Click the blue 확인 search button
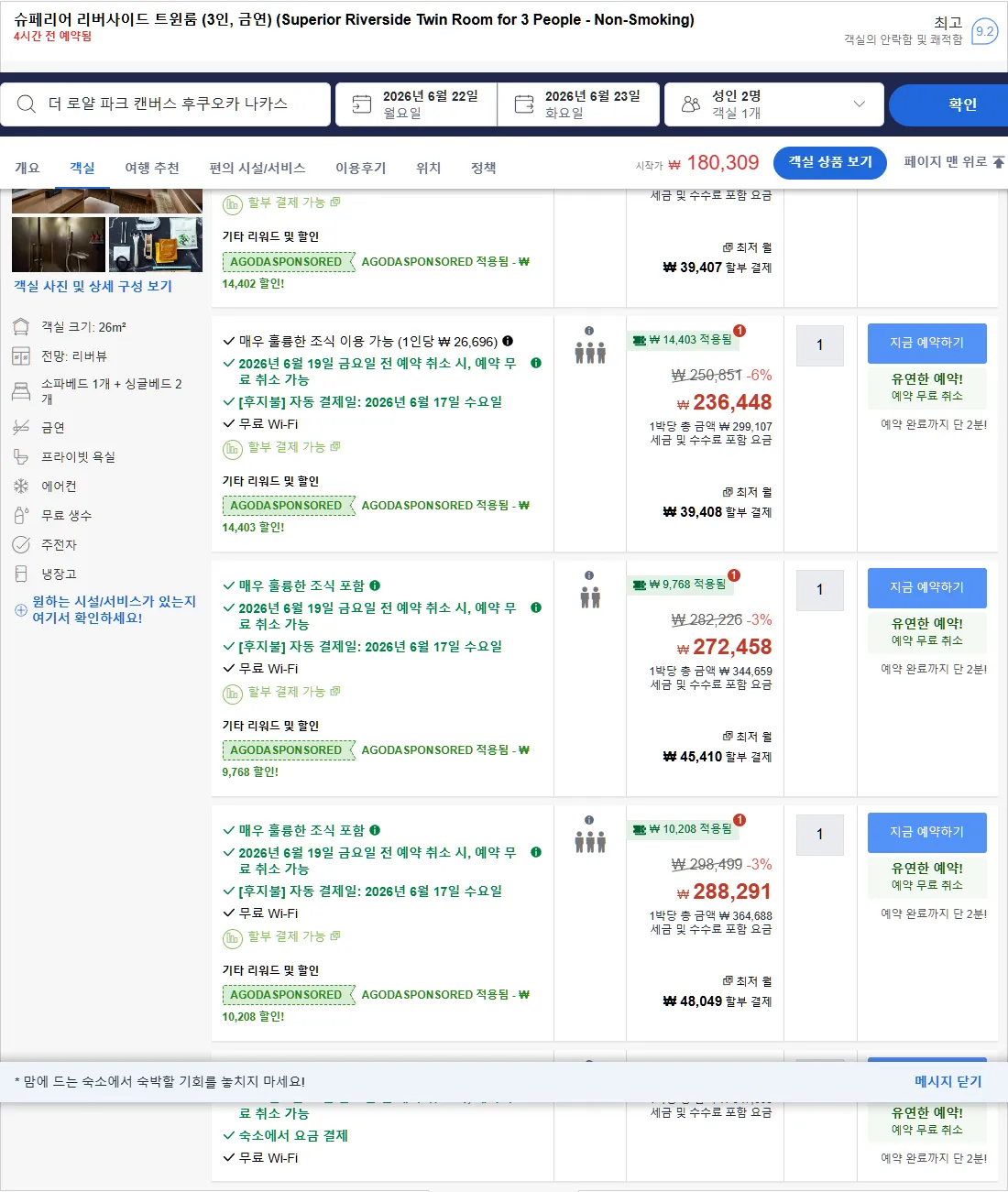This screenshot has width=1008, height=1192. tap(948, 104)
